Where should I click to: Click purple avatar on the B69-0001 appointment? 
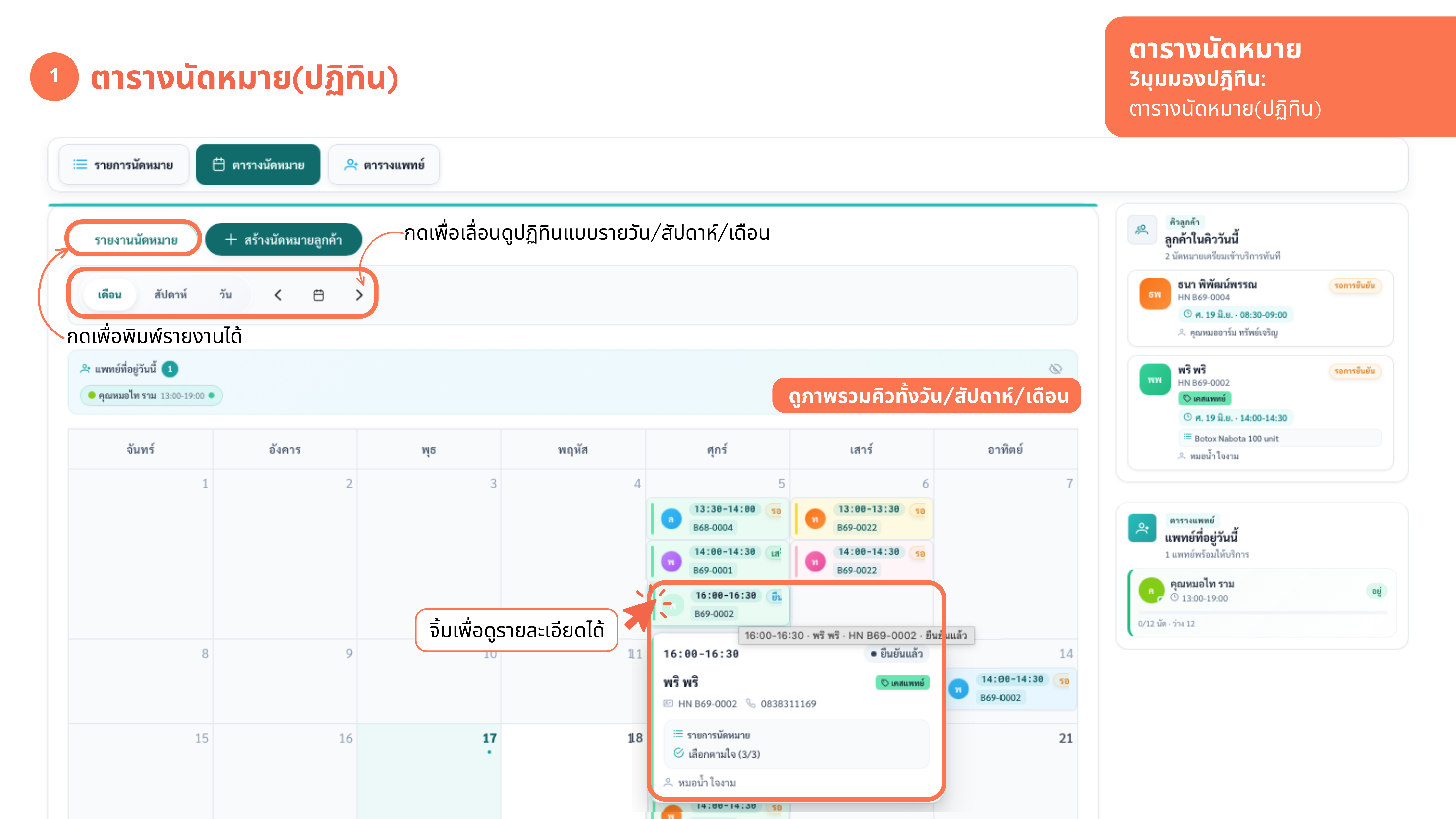[671, 562]
